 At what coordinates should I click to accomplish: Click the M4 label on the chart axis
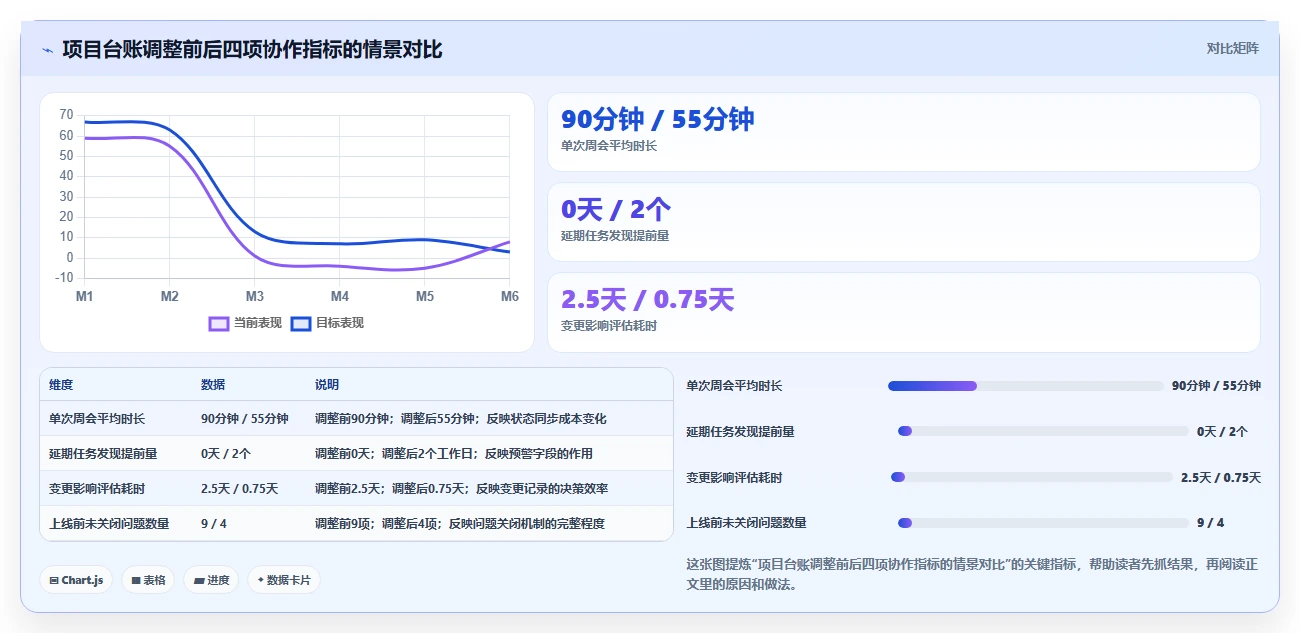tap(340, 297)
